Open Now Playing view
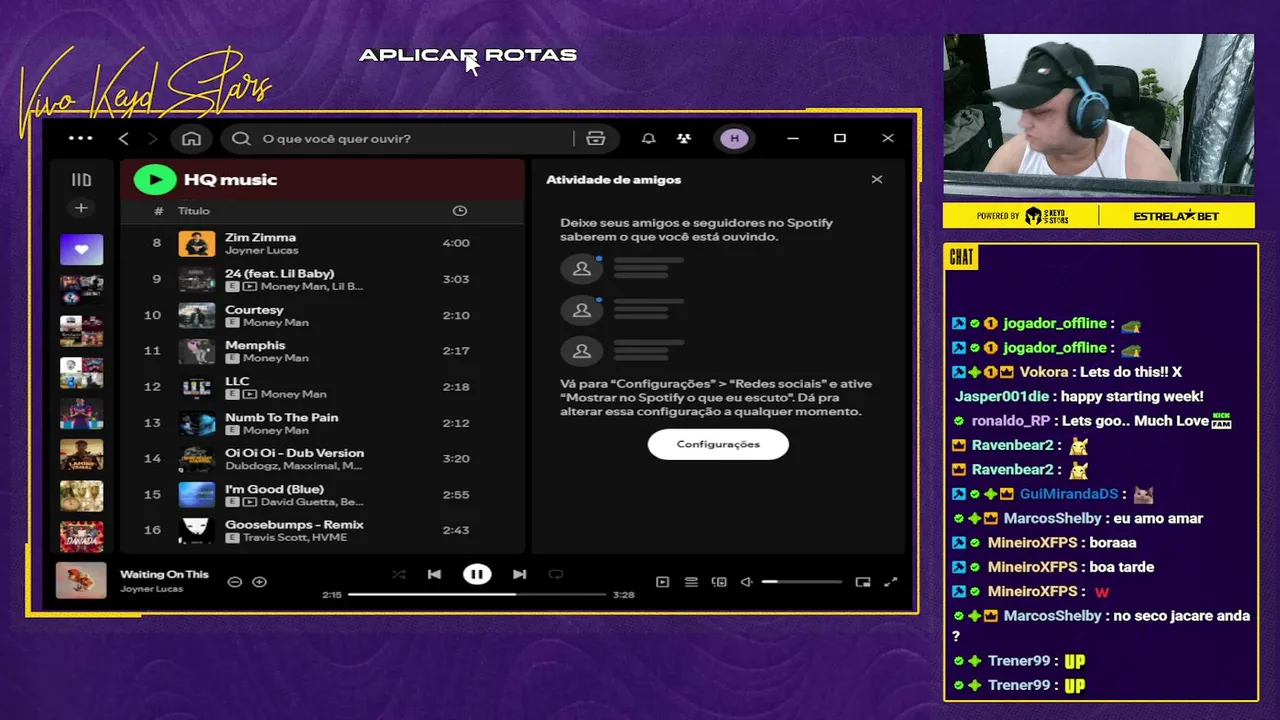 [x=662, y=582]
